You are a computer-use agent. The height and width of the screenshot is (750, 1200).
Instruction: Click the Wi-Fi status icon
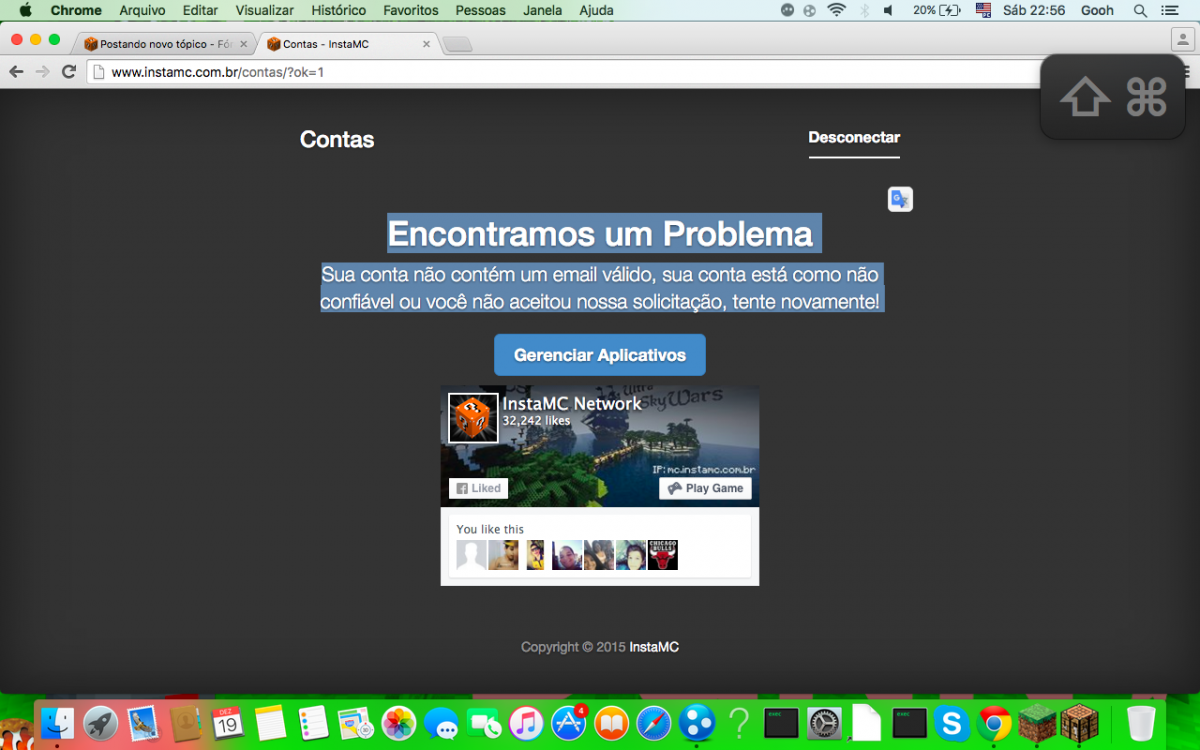[x=836, y=10]
